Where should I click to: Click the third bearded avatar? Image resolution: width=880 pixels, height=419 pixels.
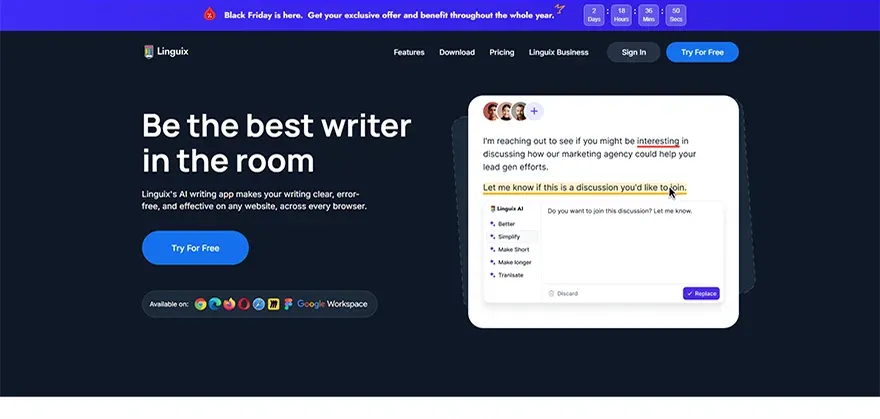520,111
